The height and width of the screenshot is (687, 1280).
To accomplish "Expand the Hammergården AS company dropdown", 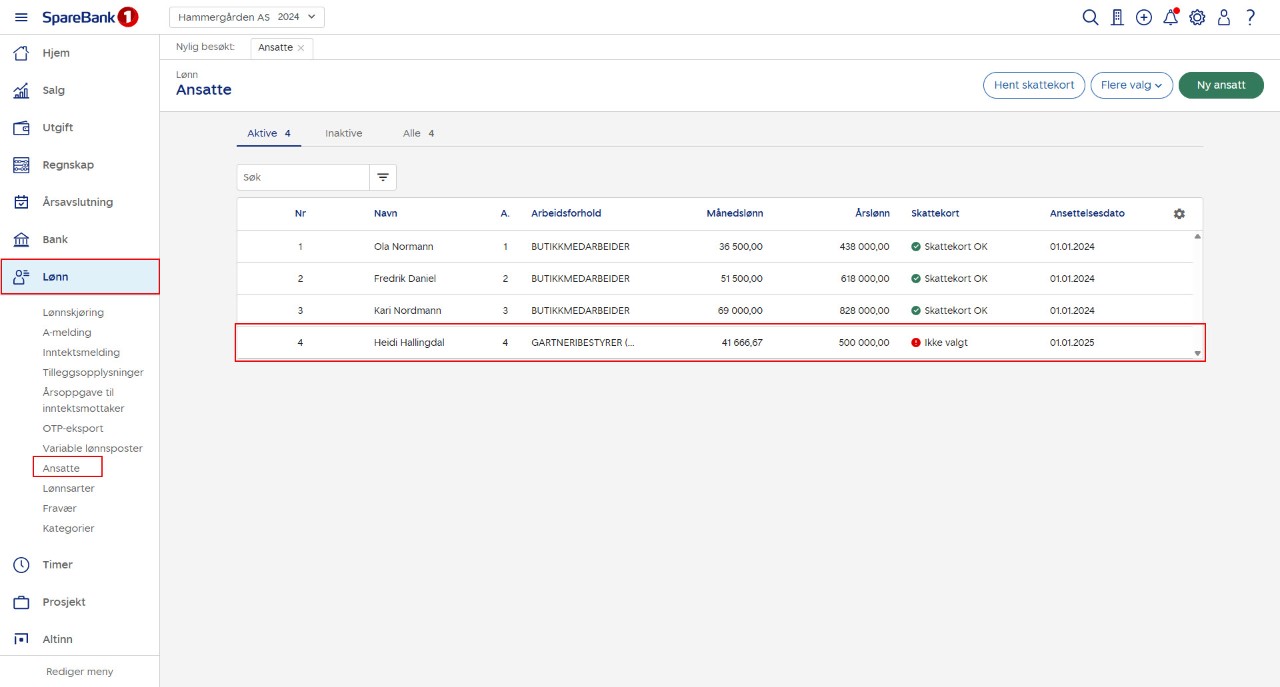I will [x=247, y=17].
